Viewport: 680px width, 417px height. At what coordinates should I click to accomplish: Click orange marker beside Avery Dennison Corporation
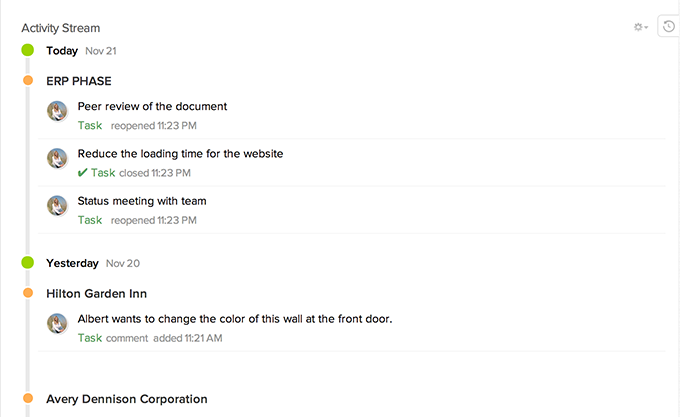28,398
